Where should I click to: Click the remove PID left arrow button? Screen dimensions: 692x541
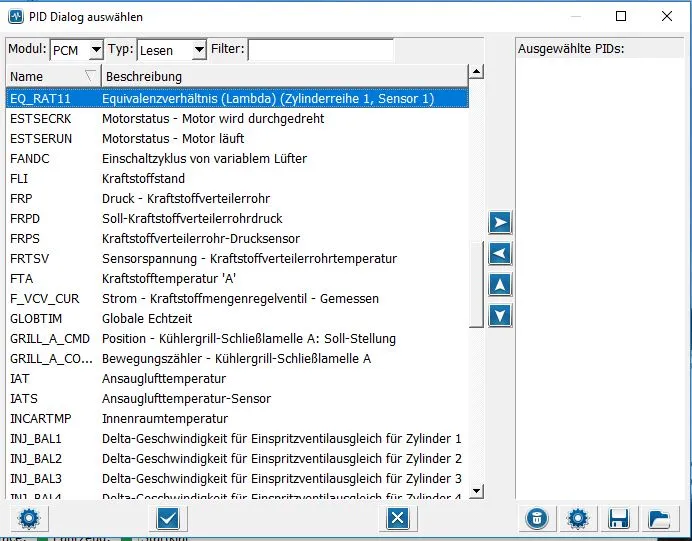pyautogui.click(x=500, y=254)
